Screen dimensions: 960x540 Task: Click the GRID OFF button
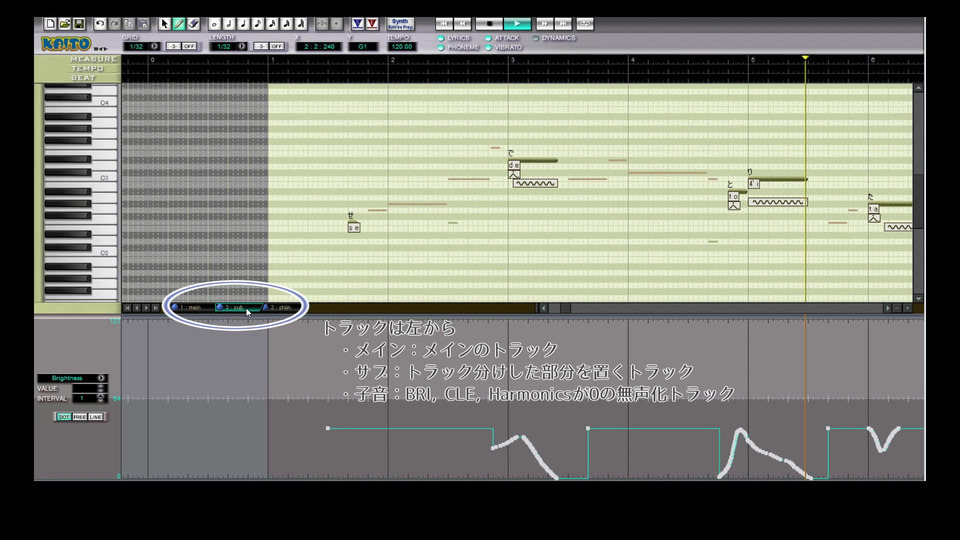[x=189, y=47]
